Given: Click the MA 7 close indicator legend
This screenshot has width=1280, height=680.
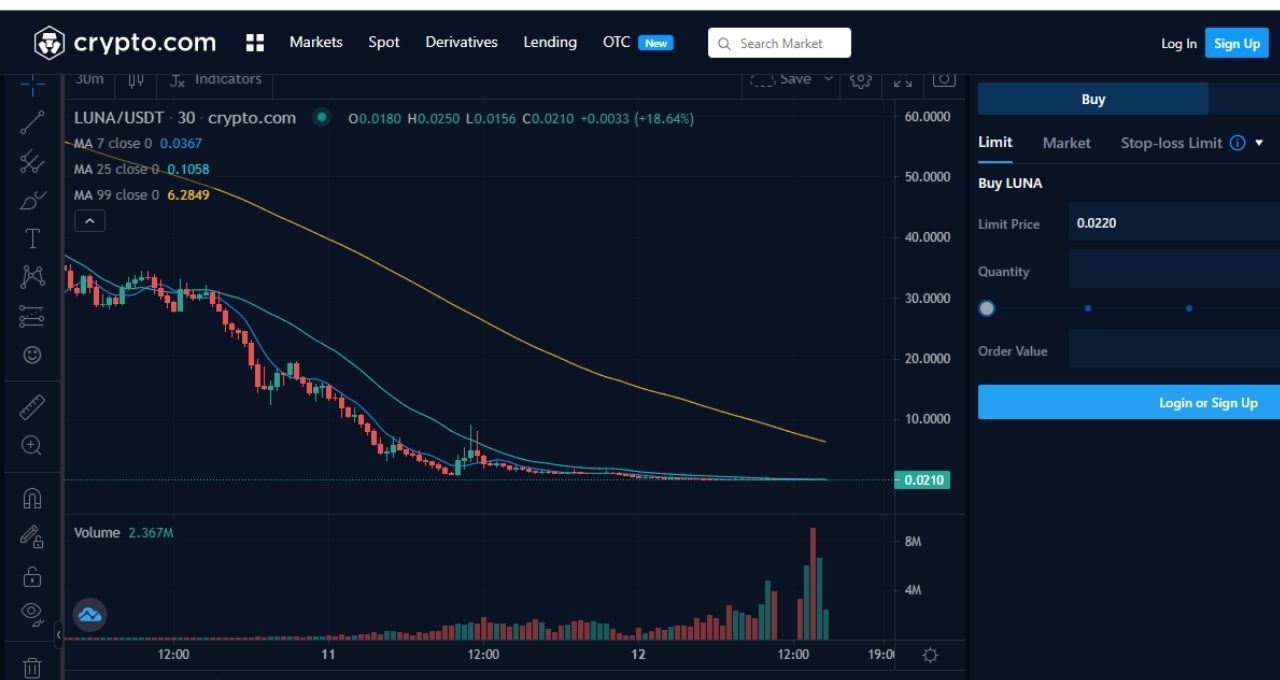Looking at the screenshot, I should pyautogui.click(x=138, y=144).
